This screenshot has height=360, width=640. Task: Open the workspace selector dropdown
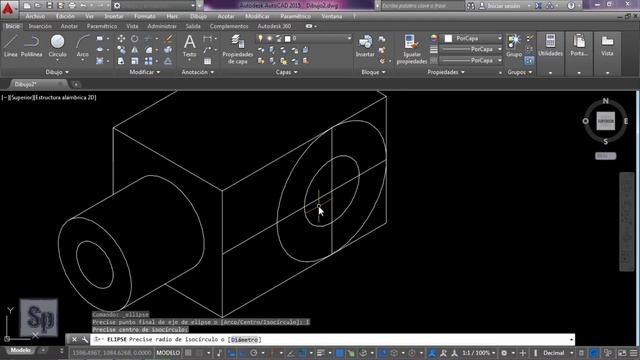coord(154,6)
